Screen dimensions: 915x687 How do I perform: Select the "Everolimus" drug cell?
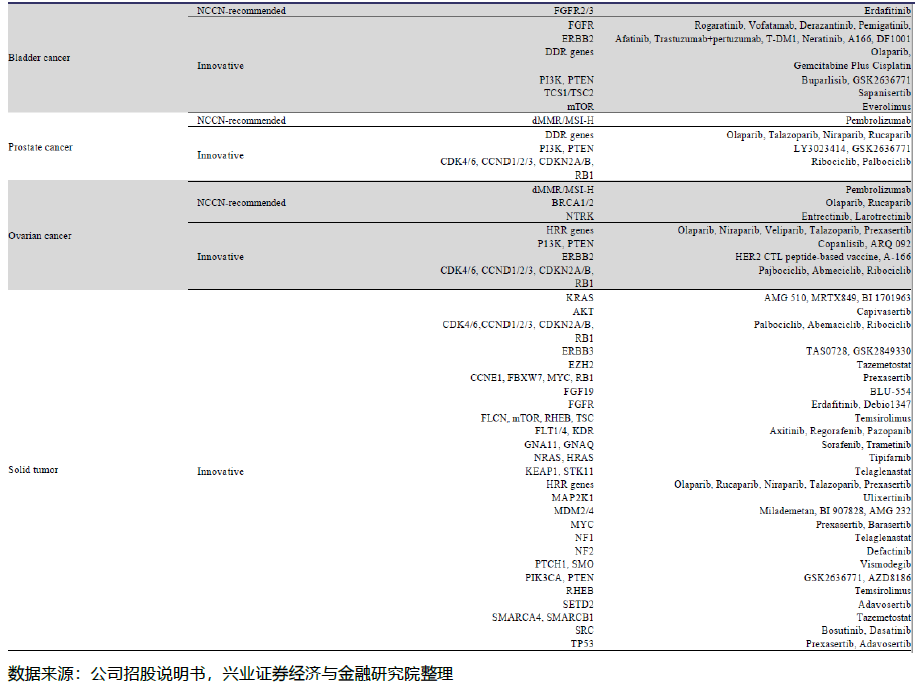886,107
